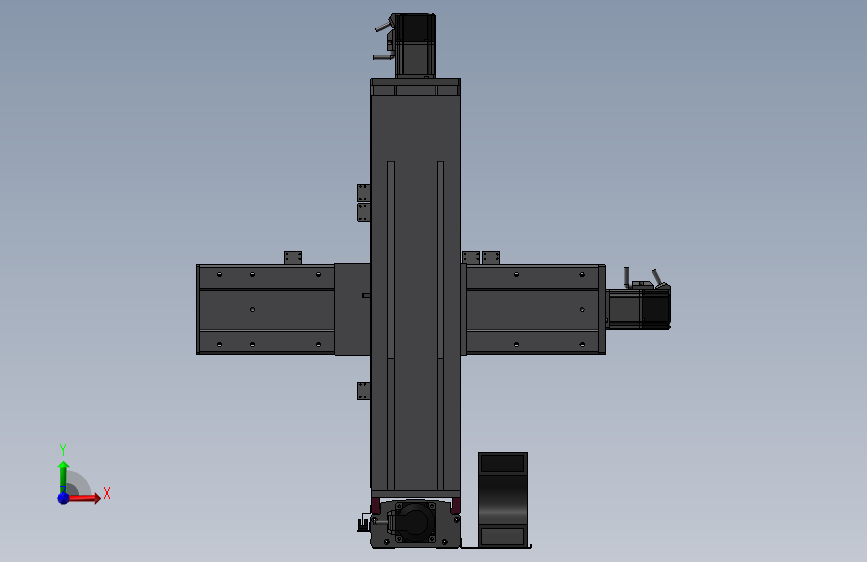Select the right section of the horizontal actuator
Viewport: 867px width, 562px height.
tap(534, 309)
